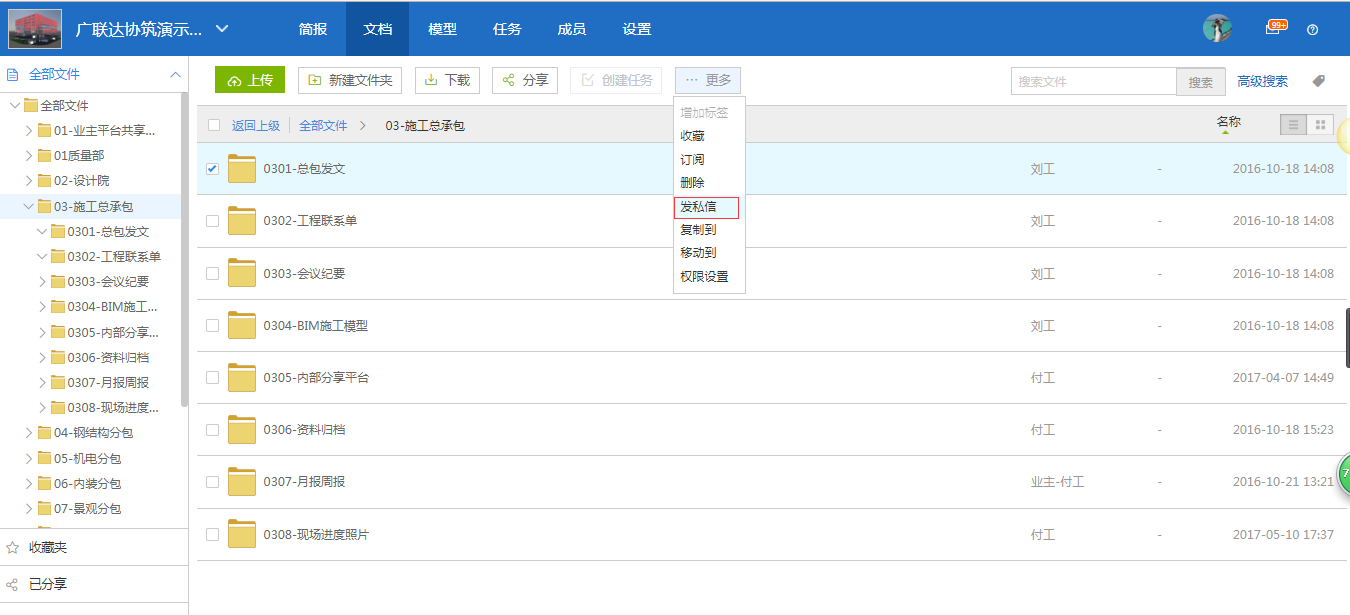Check the 0302-工程联系单 folder checkbox
1350x615 pixels.
click(x=212, y=220)
